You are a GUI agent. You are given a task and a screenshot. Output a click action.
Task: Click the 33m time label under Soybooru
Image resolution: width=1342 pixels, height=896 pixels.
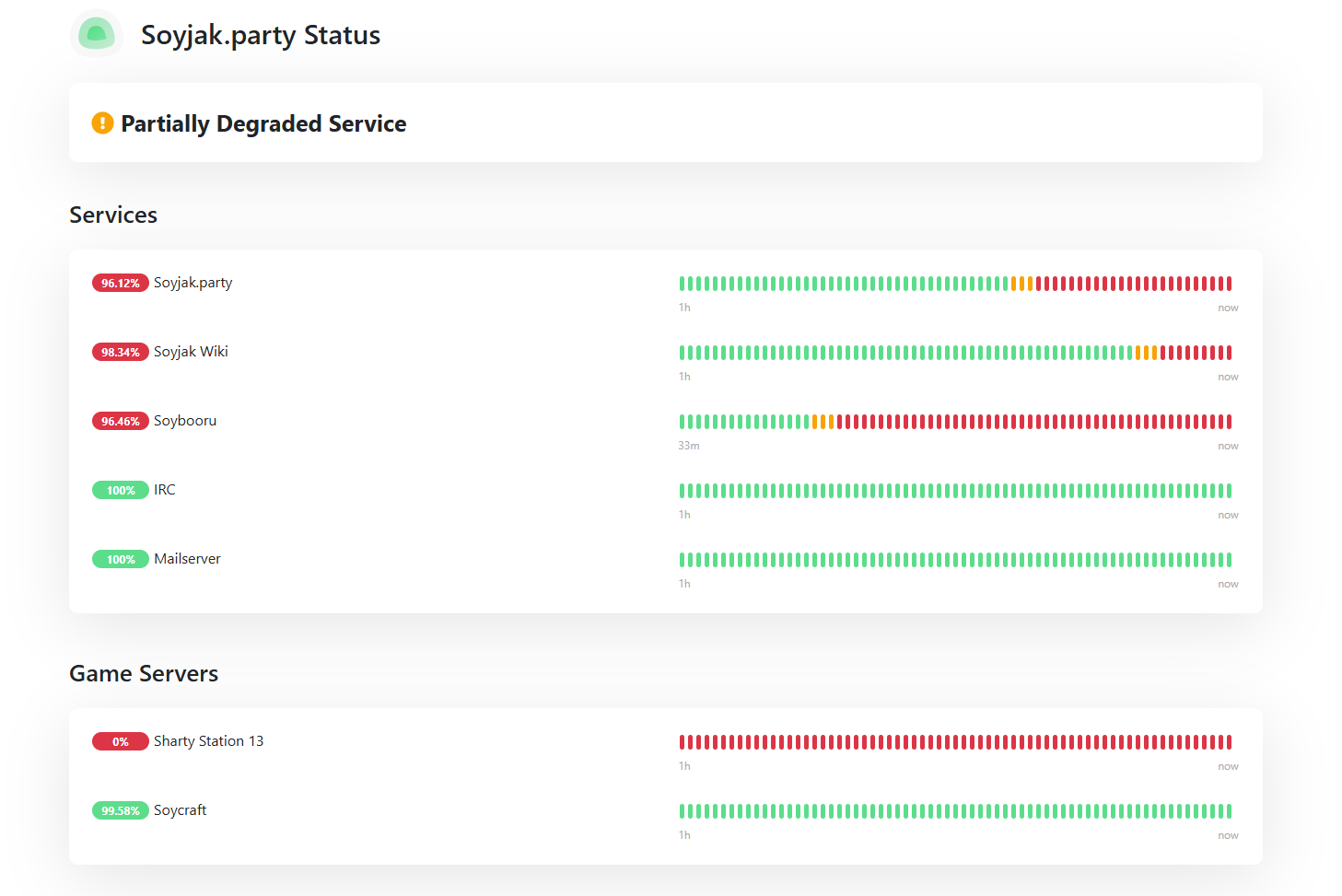[x=689, y=446]
